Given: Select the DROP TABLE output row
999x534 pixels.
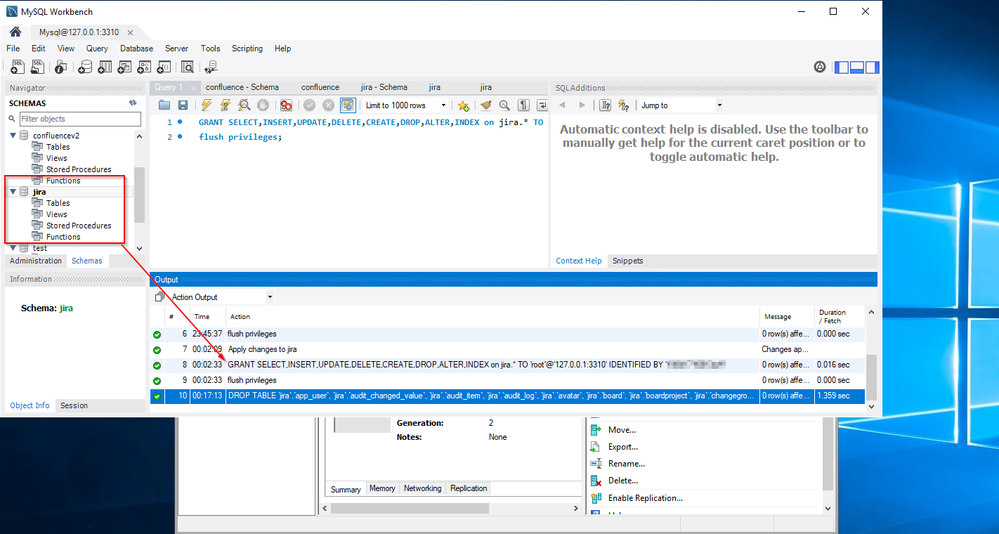Looking at the screenshot, I should coord(508,396).
